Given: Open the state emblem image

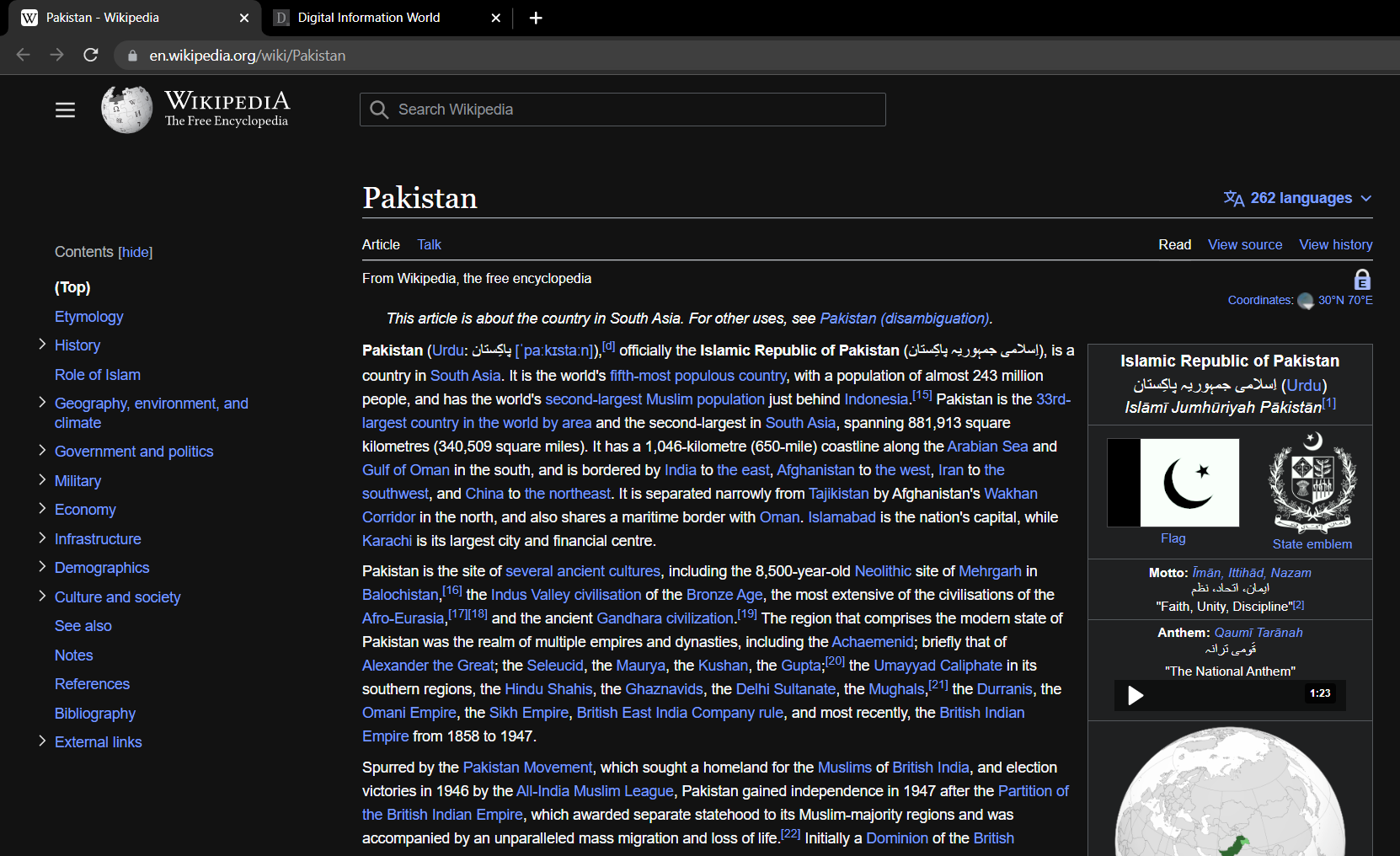Looking at the screenshot, I should pyautogui.click(x=1312, y=483).
